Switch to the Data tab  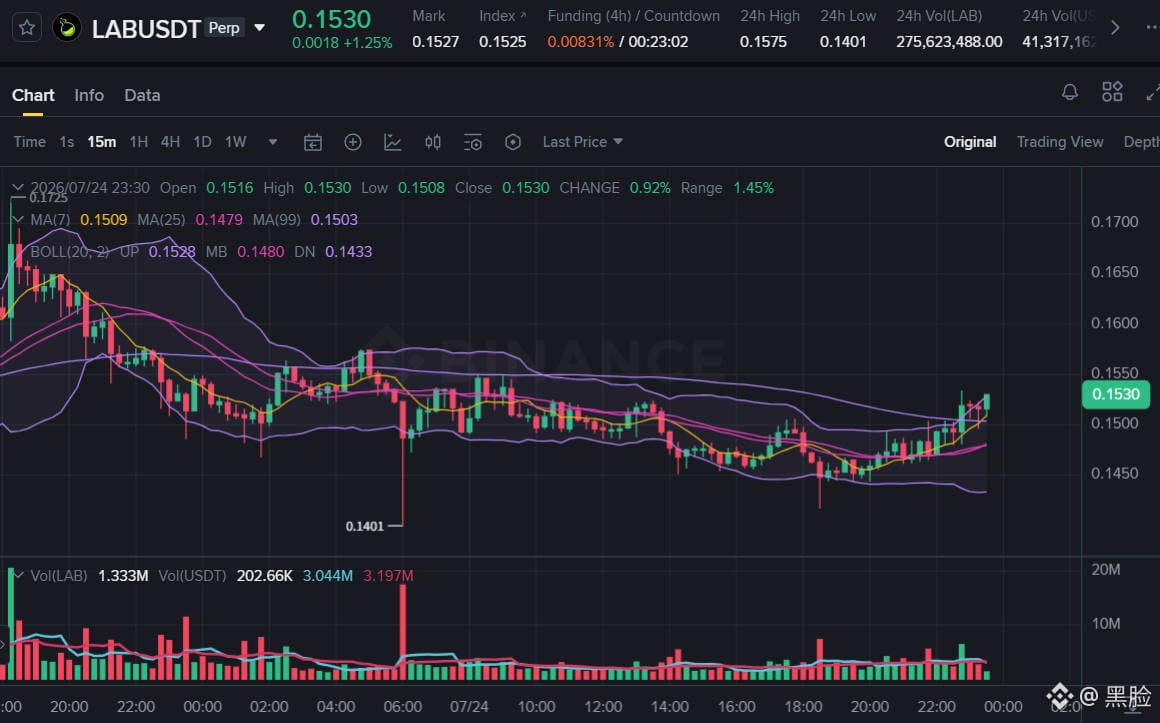pos(142,95)
